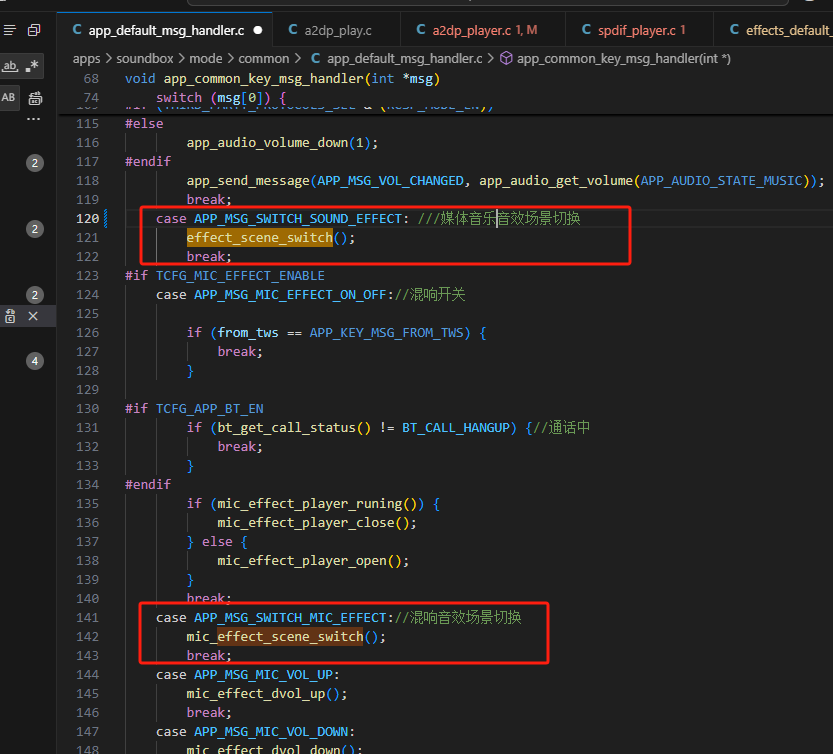Open the a2dp_play.c tab
Image resolution: width=833 pixels, height=754 pixels.
[x=337, y=30]
